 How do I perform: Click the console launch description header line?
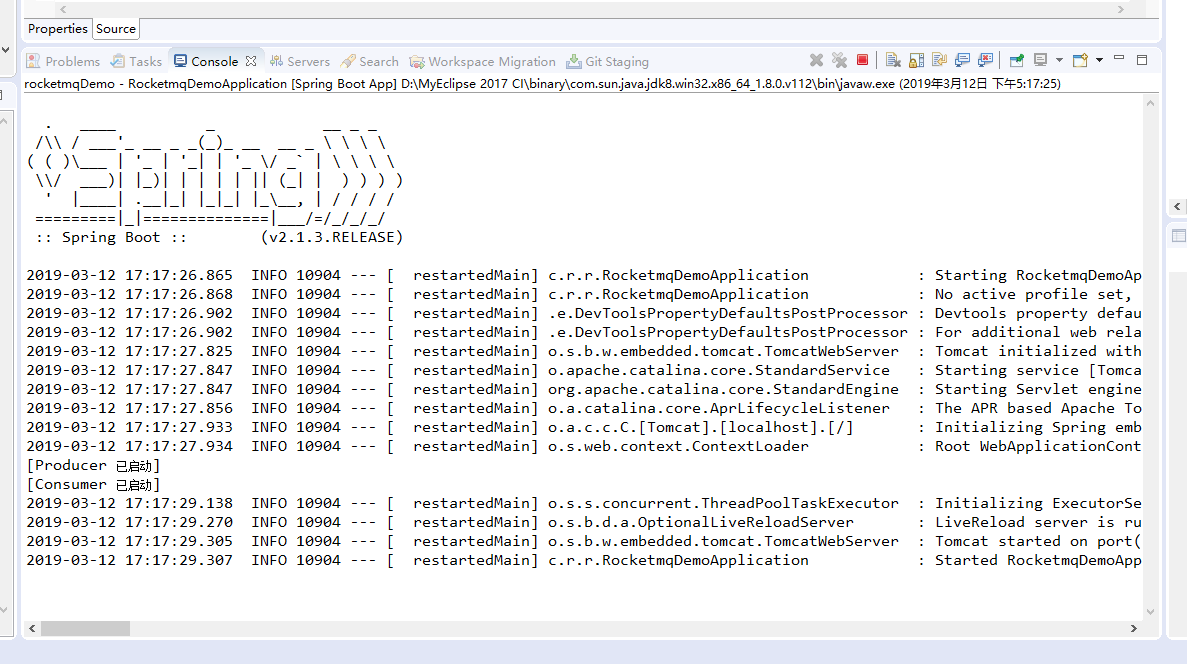coord(542,84)
